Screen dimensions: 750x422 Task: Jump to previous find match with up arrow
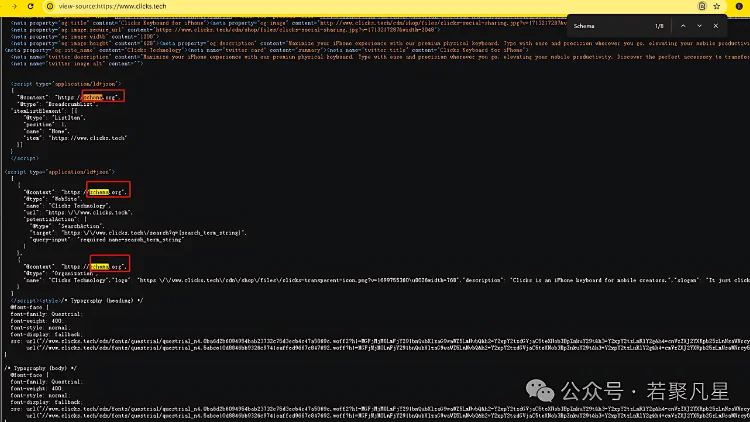683,26
